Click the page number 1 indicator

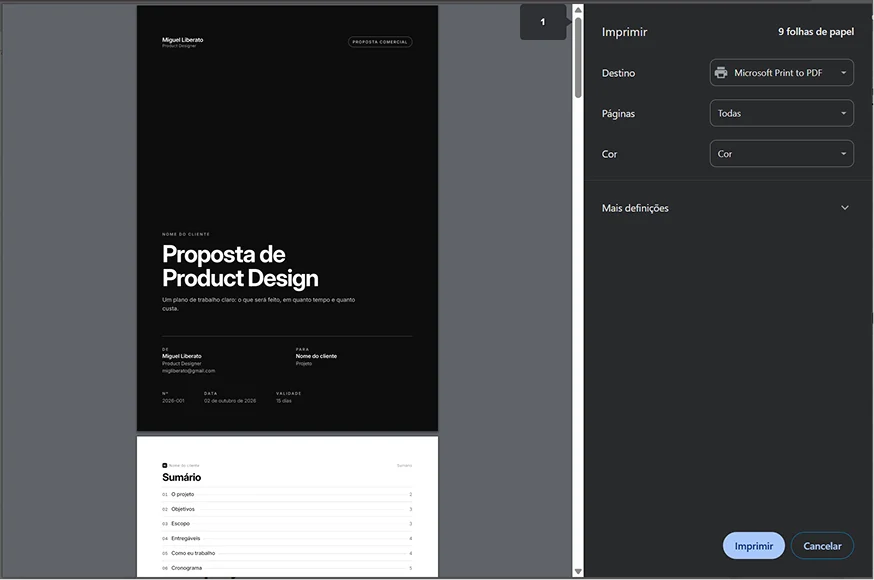543,22
